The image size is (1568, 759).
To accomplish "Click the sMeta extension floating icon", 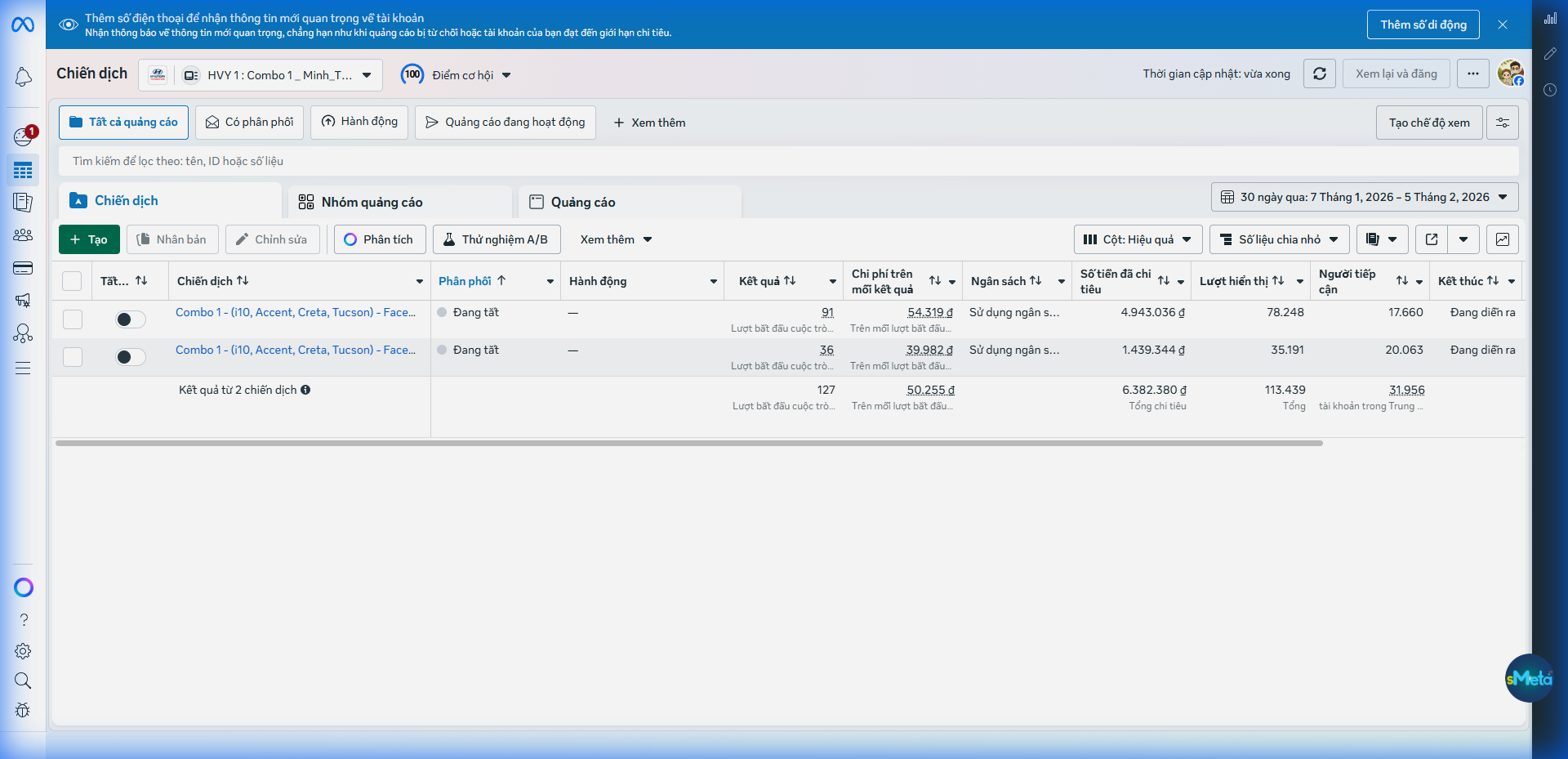I will tap(1528, 678).
